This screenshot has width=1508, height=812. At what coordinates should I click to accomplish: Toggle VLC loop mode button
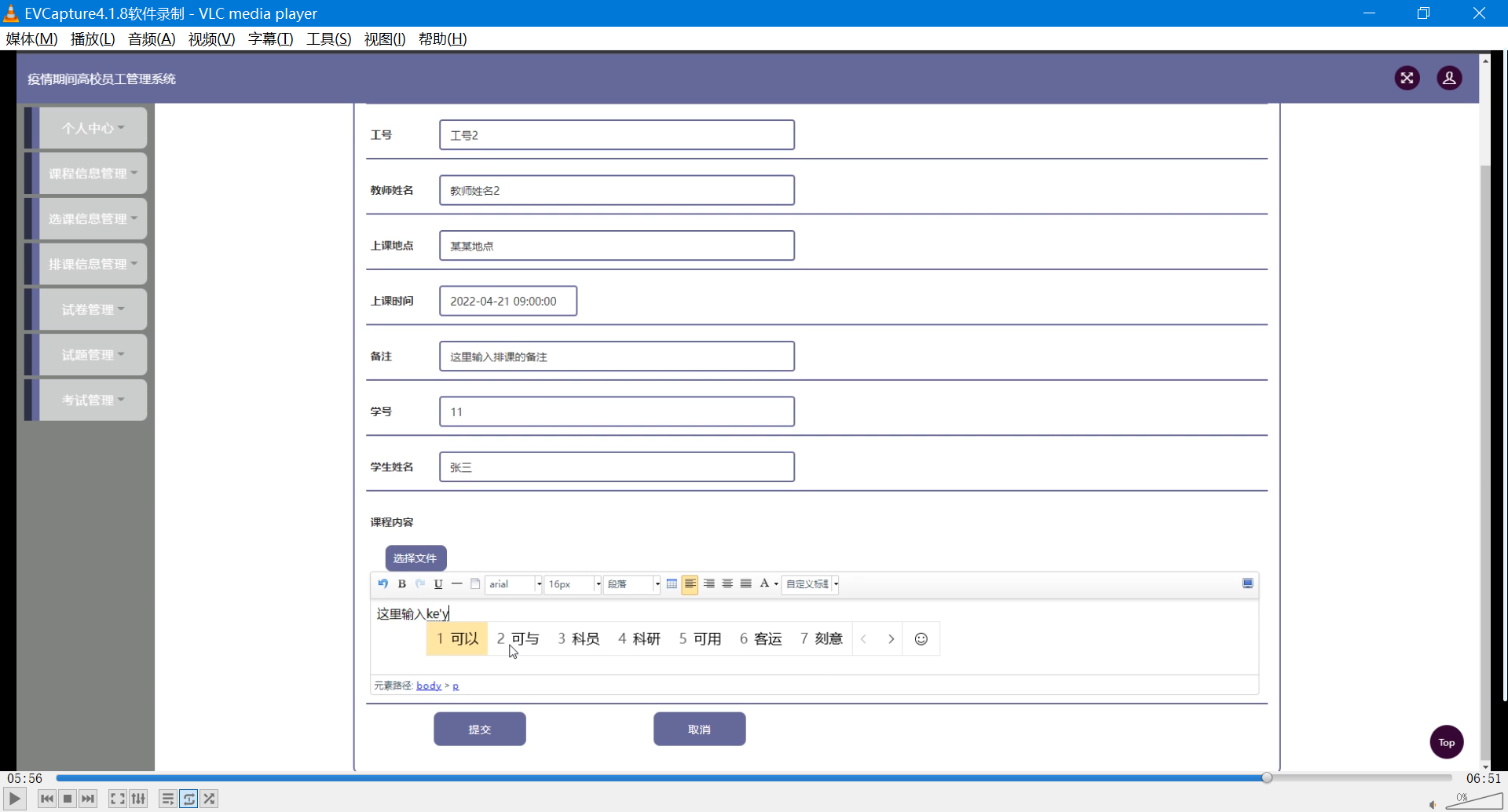point(189,799)
